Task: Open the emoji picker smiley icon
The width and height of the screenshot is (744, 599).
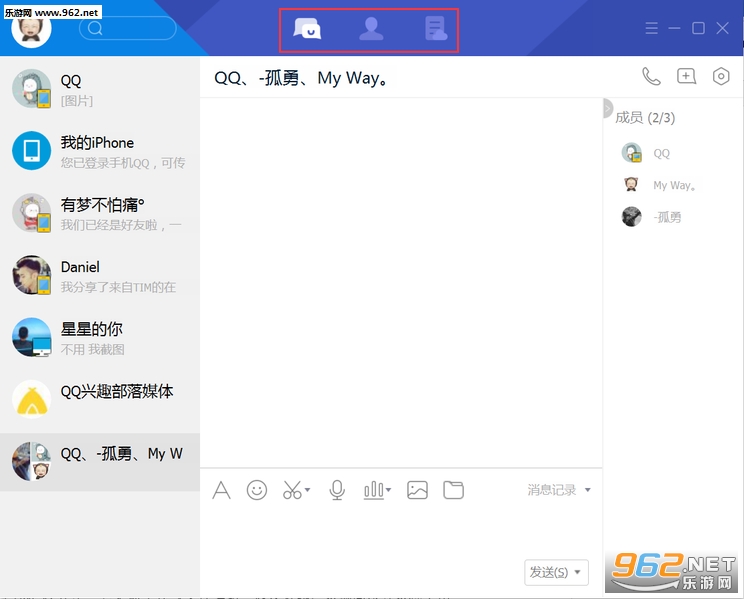Action: click(x=257, y=490)
